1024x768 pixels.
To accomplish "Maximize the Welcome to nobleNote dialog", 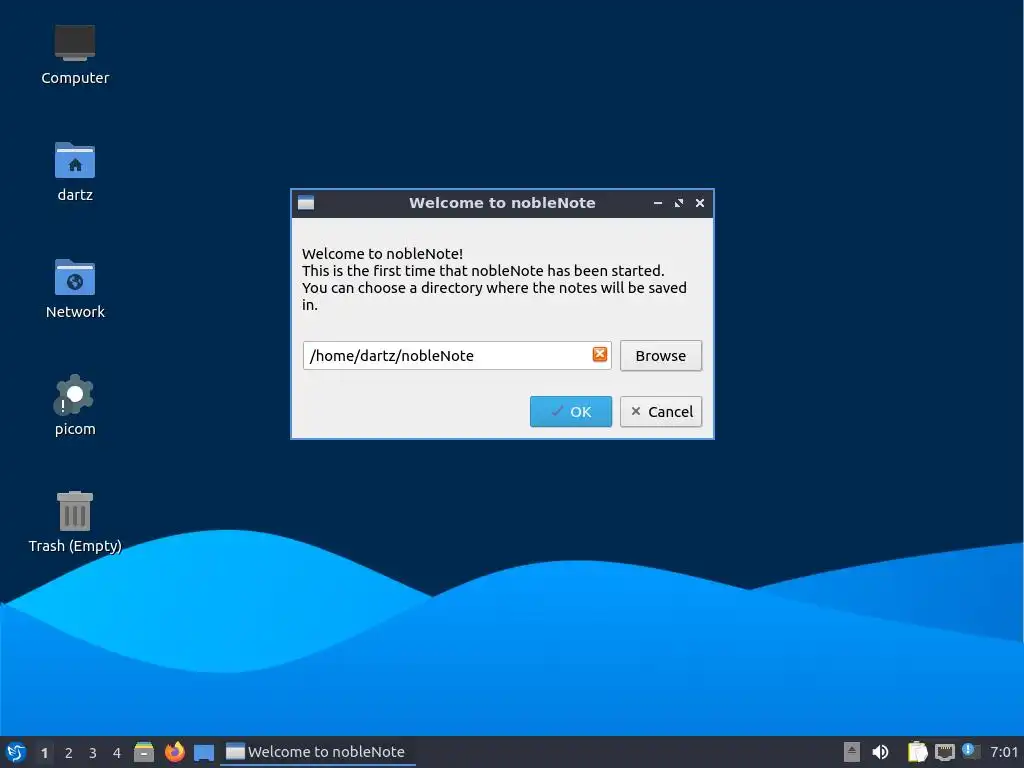I will tap(679, 203).
